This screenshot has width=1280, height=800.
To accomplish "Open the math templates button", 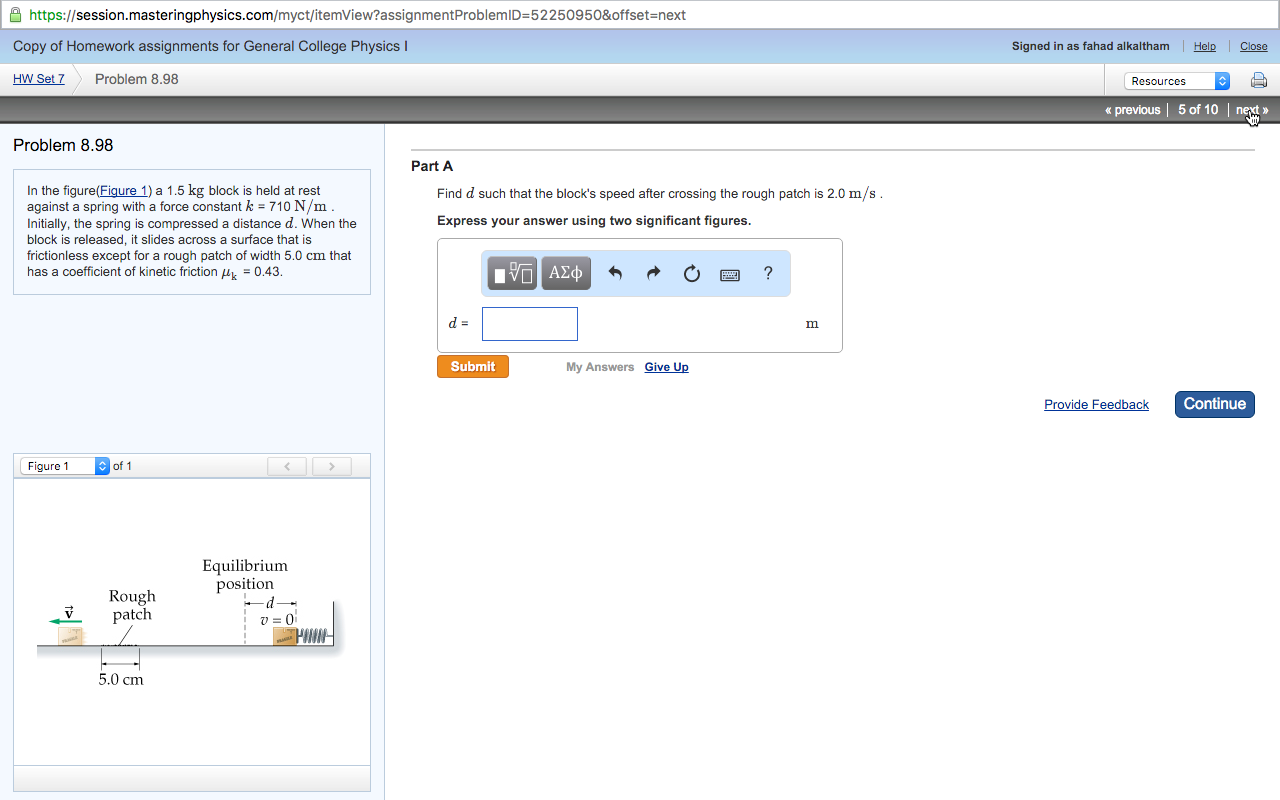I will (512, 273).
